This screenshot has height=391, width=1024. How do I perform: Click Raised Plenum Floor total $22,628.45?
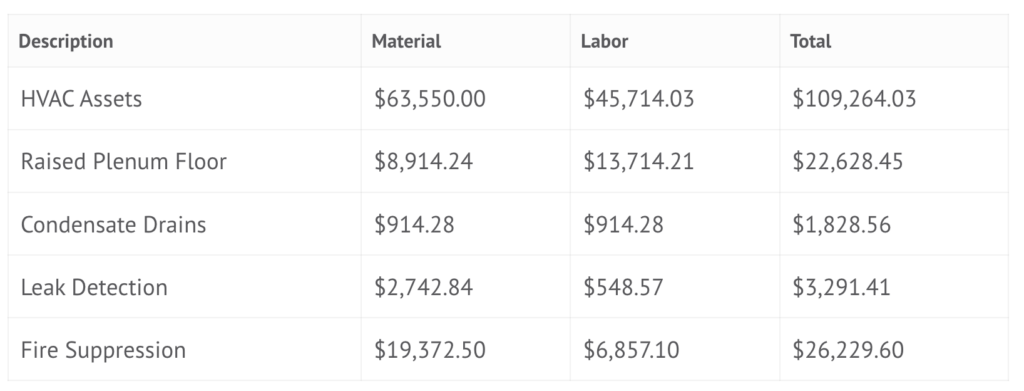point(848,161)
